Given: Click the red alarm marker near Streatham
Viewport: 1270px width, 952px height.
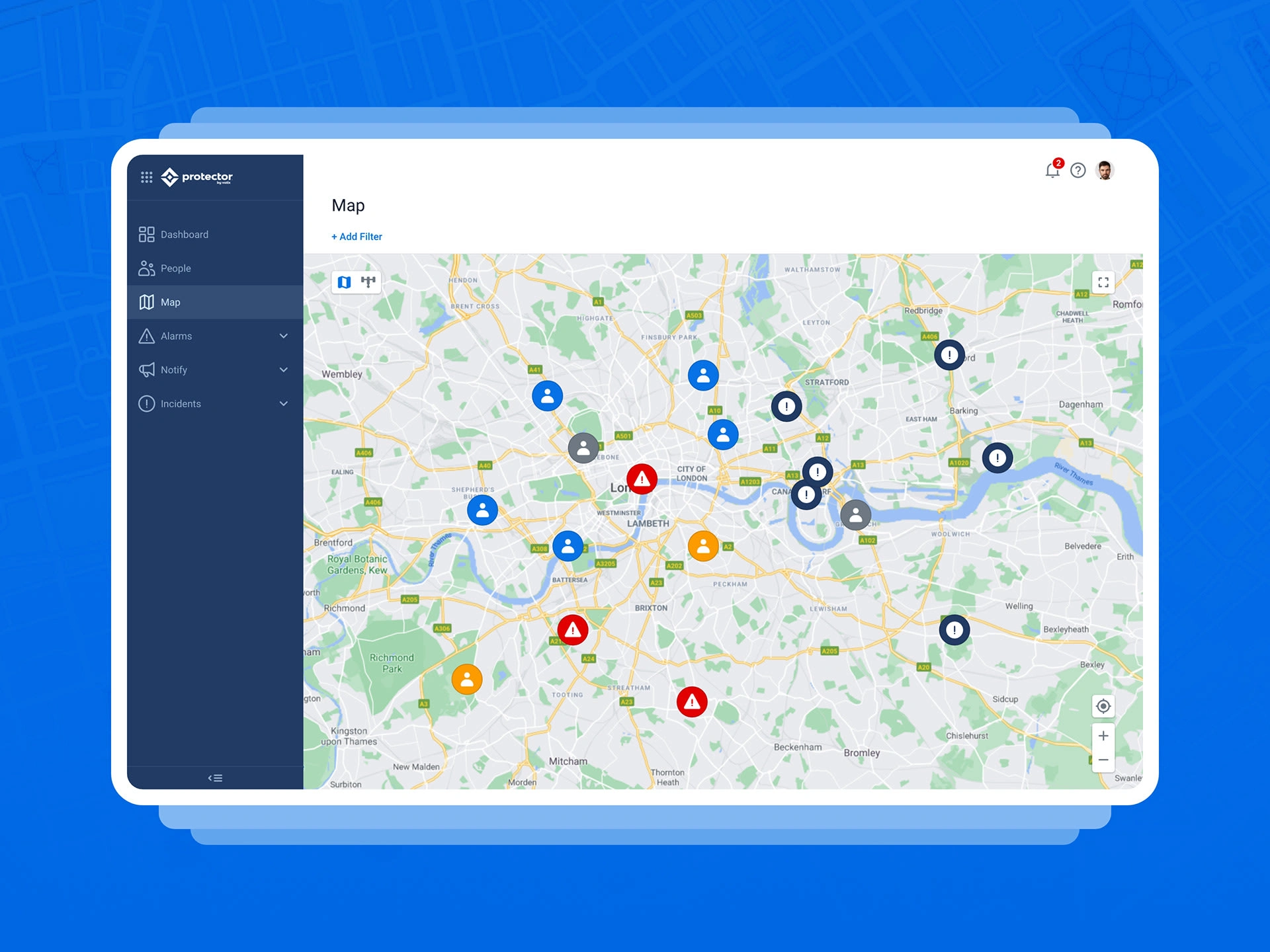Looking at the screenshot, I should [x=692, y=702].
